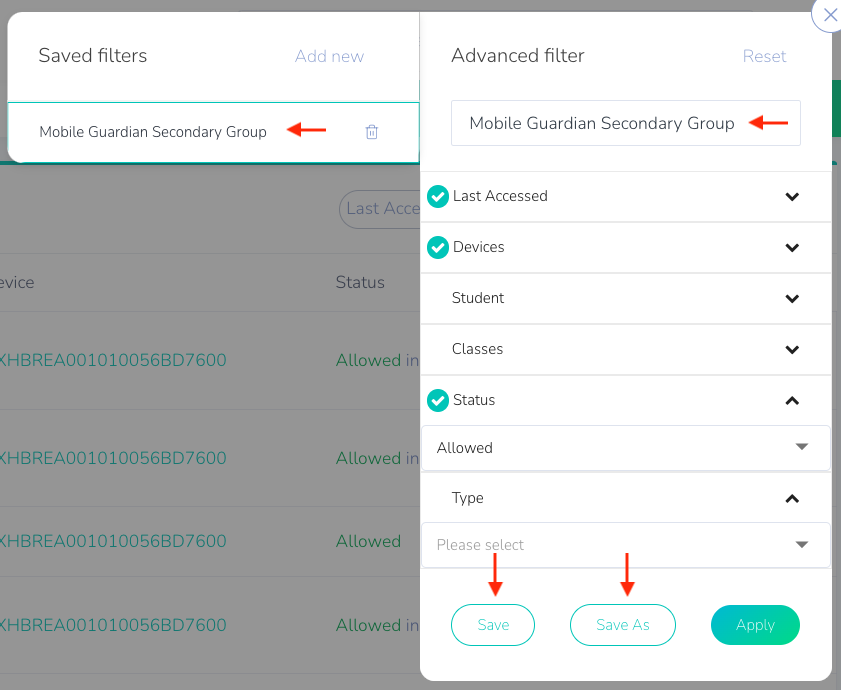
Task: Toggle the Last Accessed checkmark
Action: point(438,196)
